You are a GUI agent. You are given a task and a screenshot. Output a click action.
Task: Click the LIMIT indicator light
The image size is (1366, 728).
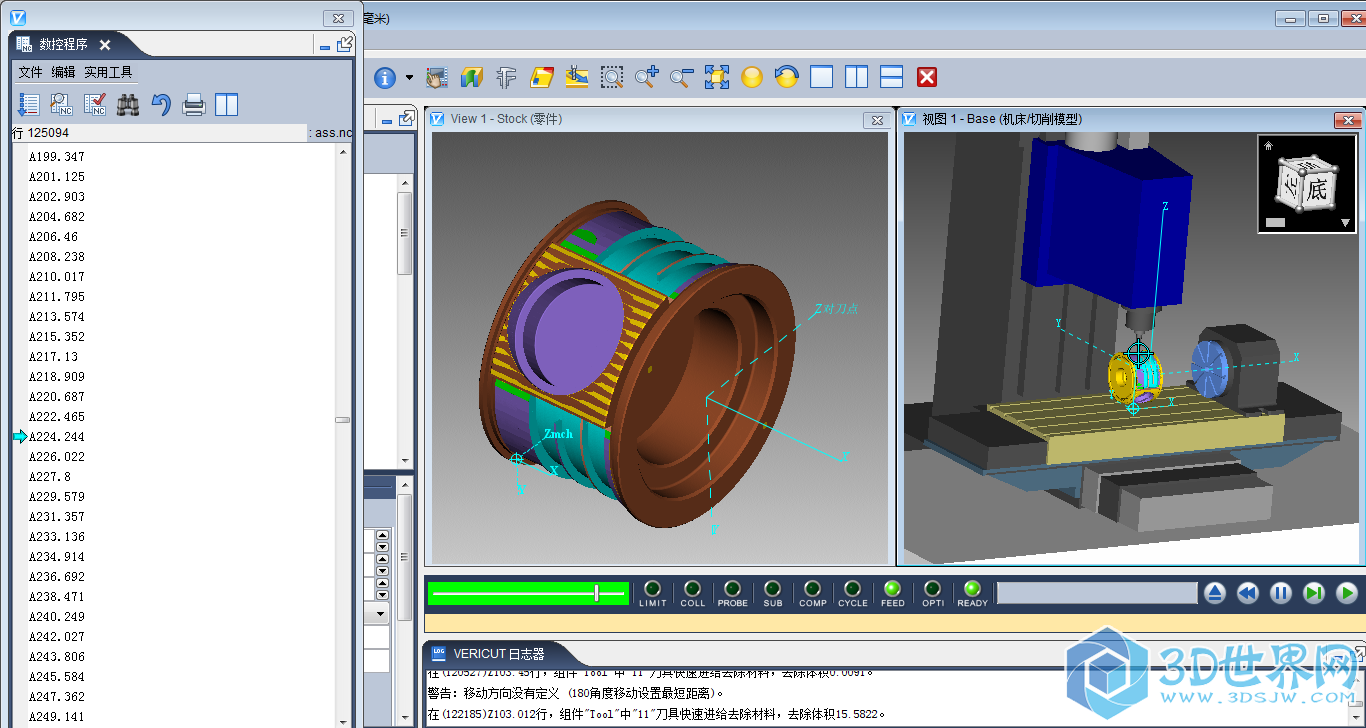point(652,589)
